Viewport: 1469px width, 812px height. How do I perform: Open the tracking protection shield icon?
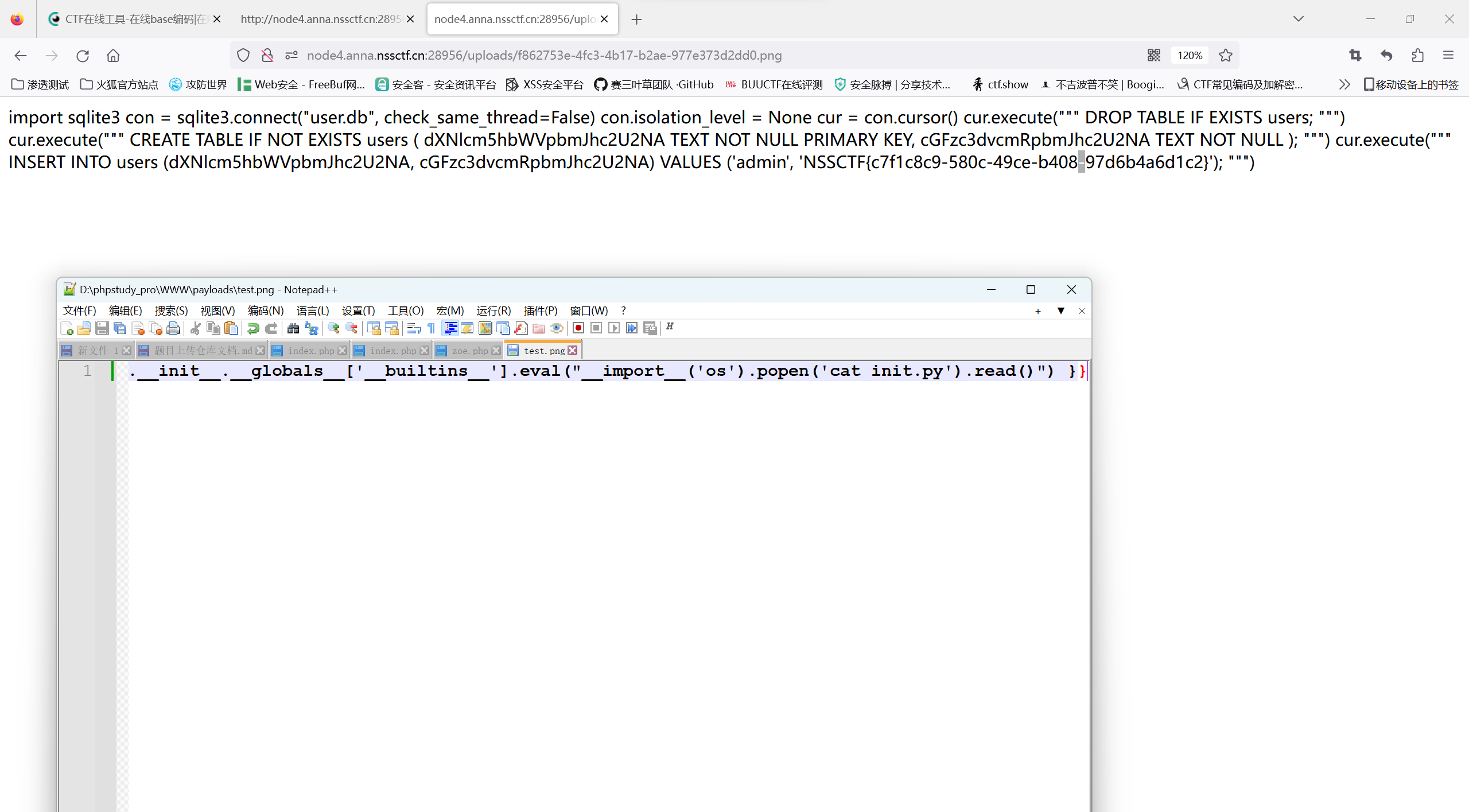pos(243,55)
